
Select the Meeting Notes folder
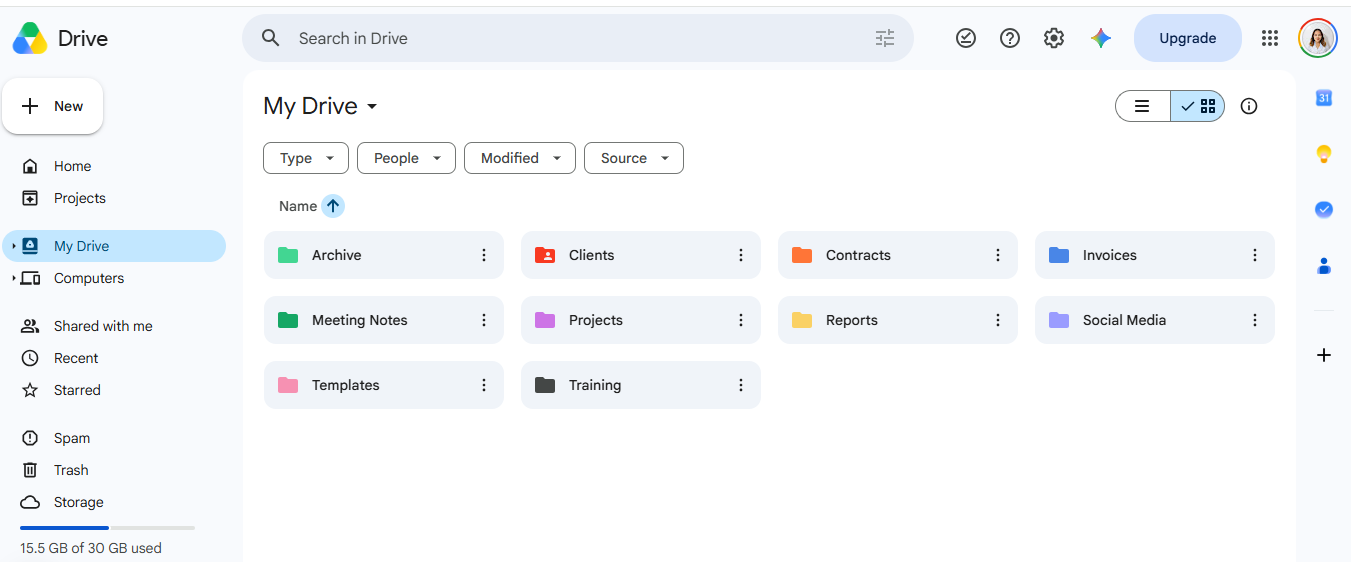(x=384, y=320)
